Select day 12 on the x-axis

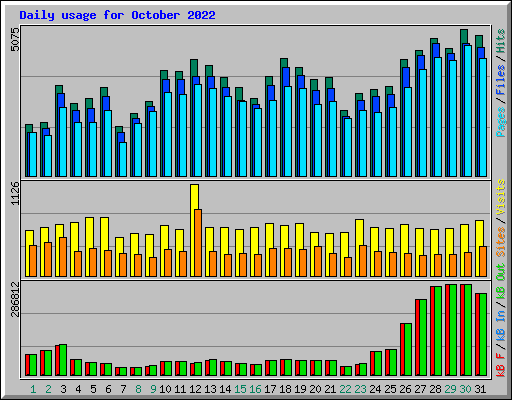195,389
